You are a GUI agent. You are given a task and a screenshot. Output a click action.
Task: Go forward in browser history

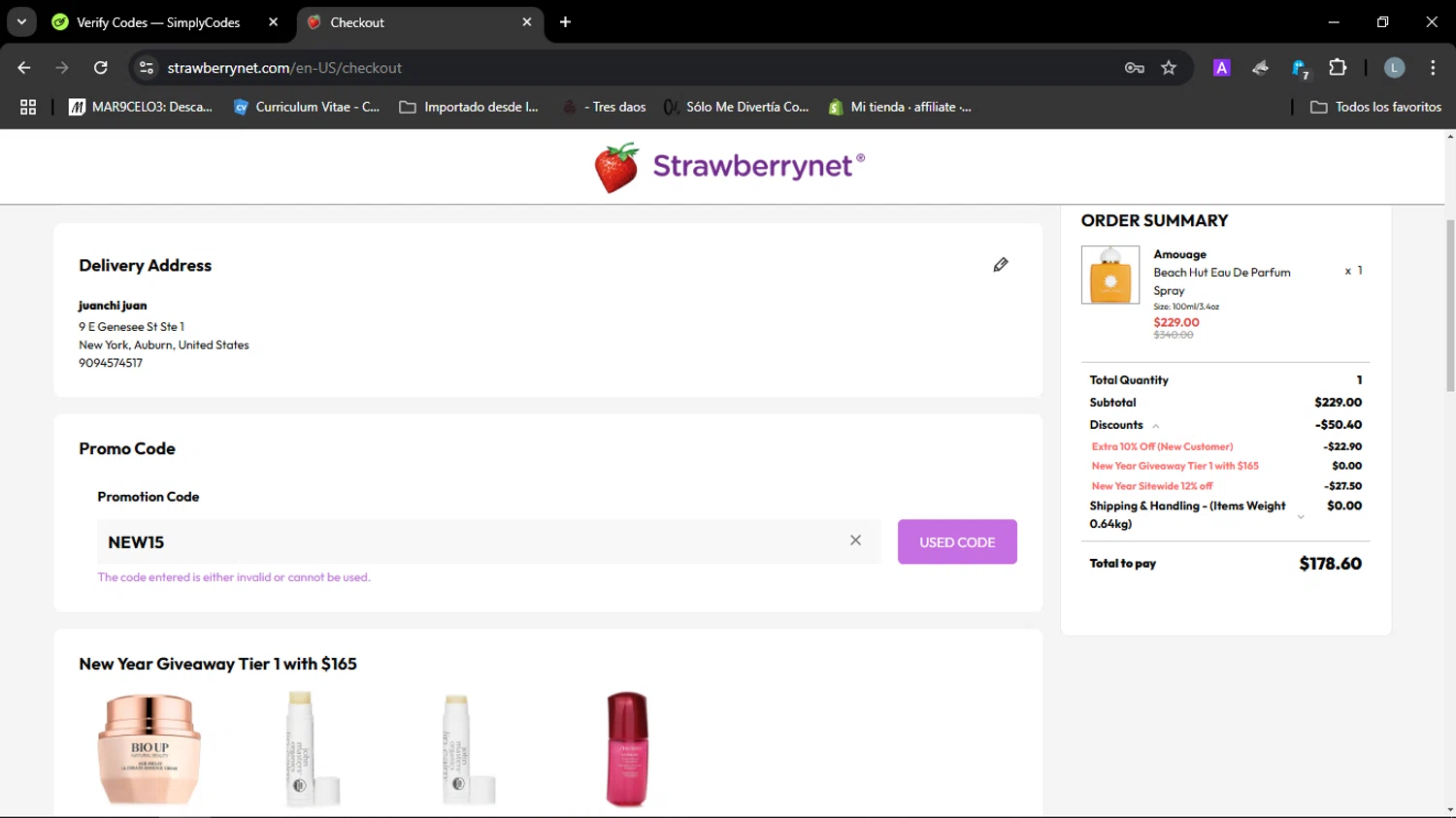tap(62, 68)
